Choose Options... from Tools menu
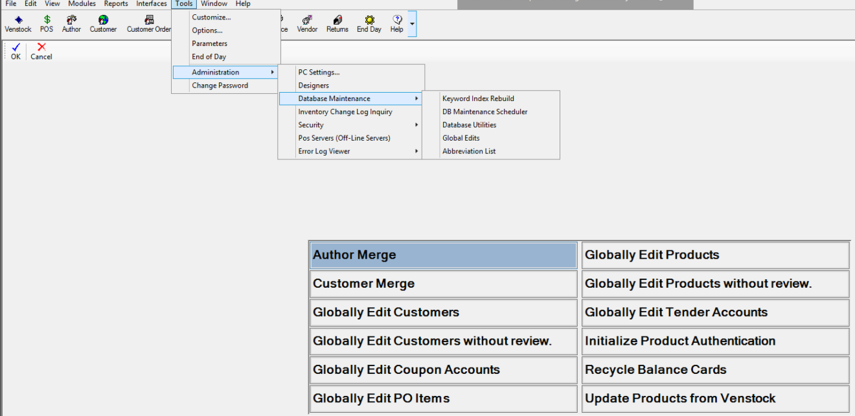This screenshot has width=855, height=416. point(226,31)
